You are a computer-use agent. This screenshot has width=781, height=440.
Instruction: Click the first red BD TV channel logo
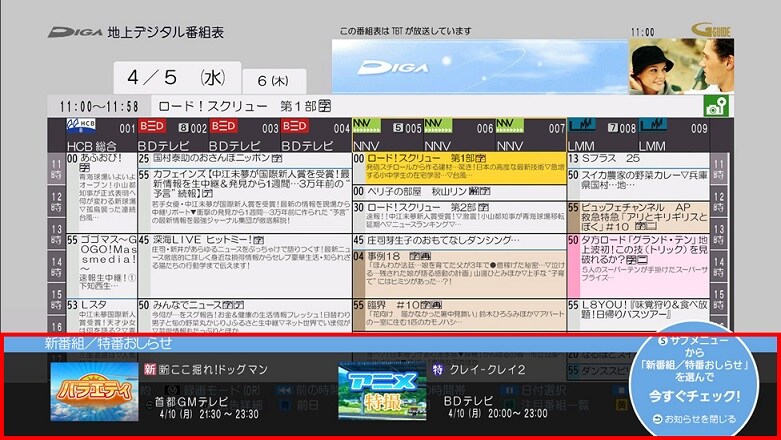pos(152,126)
